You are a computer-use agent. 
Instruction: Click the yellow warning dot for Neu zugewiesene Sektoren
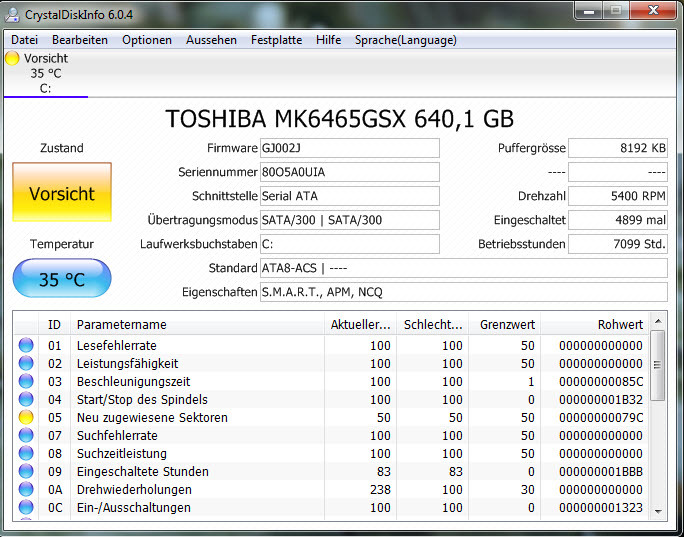(26, 417)
